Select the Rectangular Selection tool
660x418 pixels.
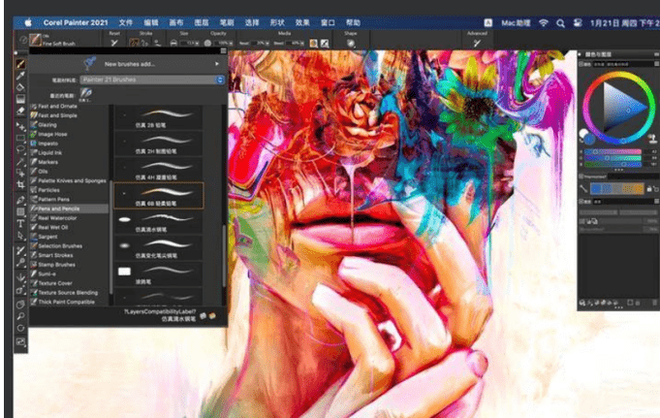[x=20, y=138]
